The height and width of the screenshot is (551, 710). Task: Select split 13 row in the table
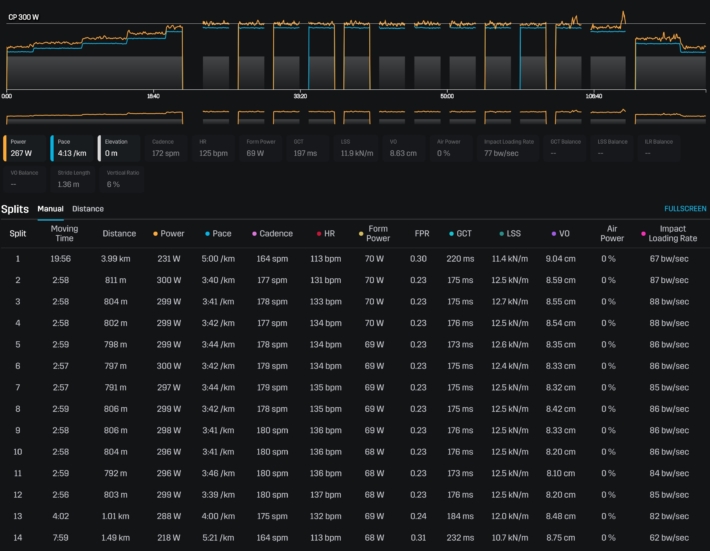click(x=355, y=517)
